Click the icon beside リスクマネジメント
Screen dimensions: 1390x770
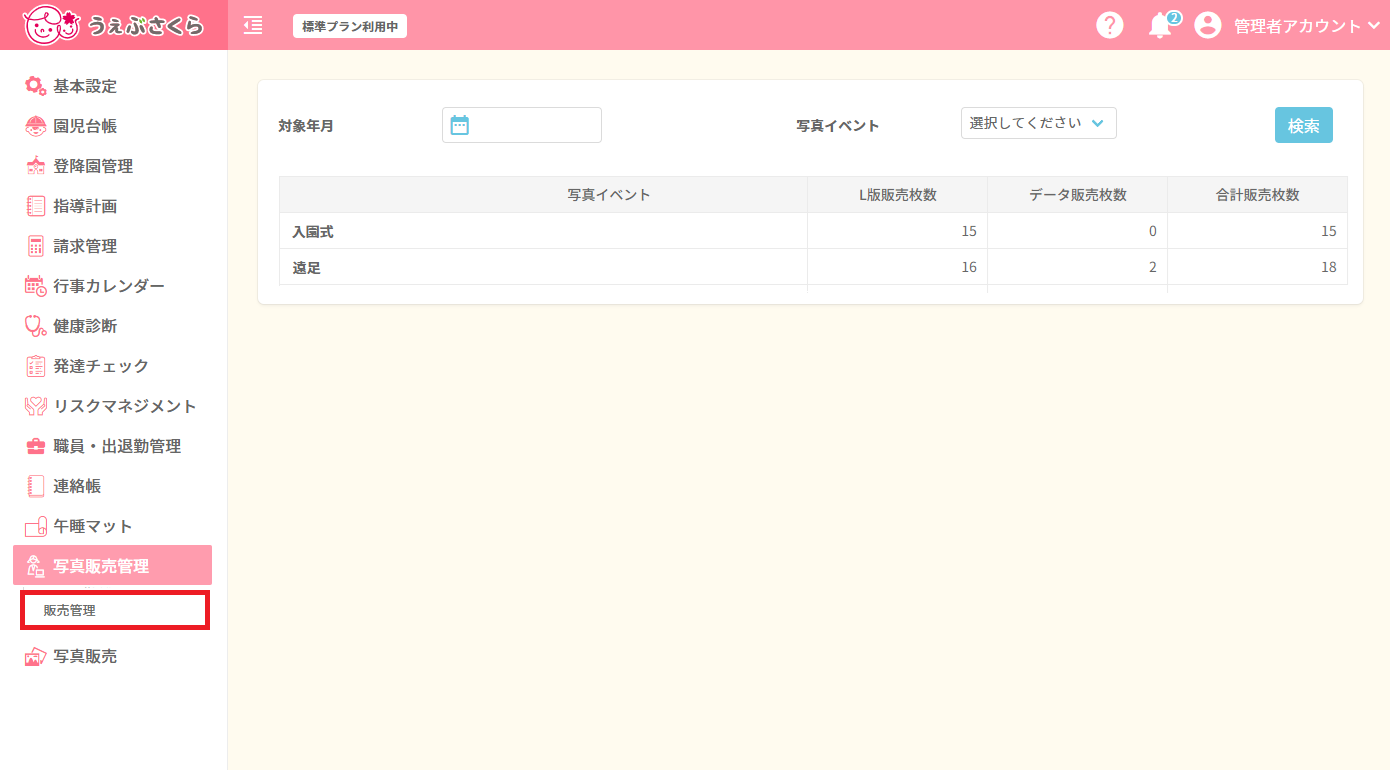tap(35, 406)
